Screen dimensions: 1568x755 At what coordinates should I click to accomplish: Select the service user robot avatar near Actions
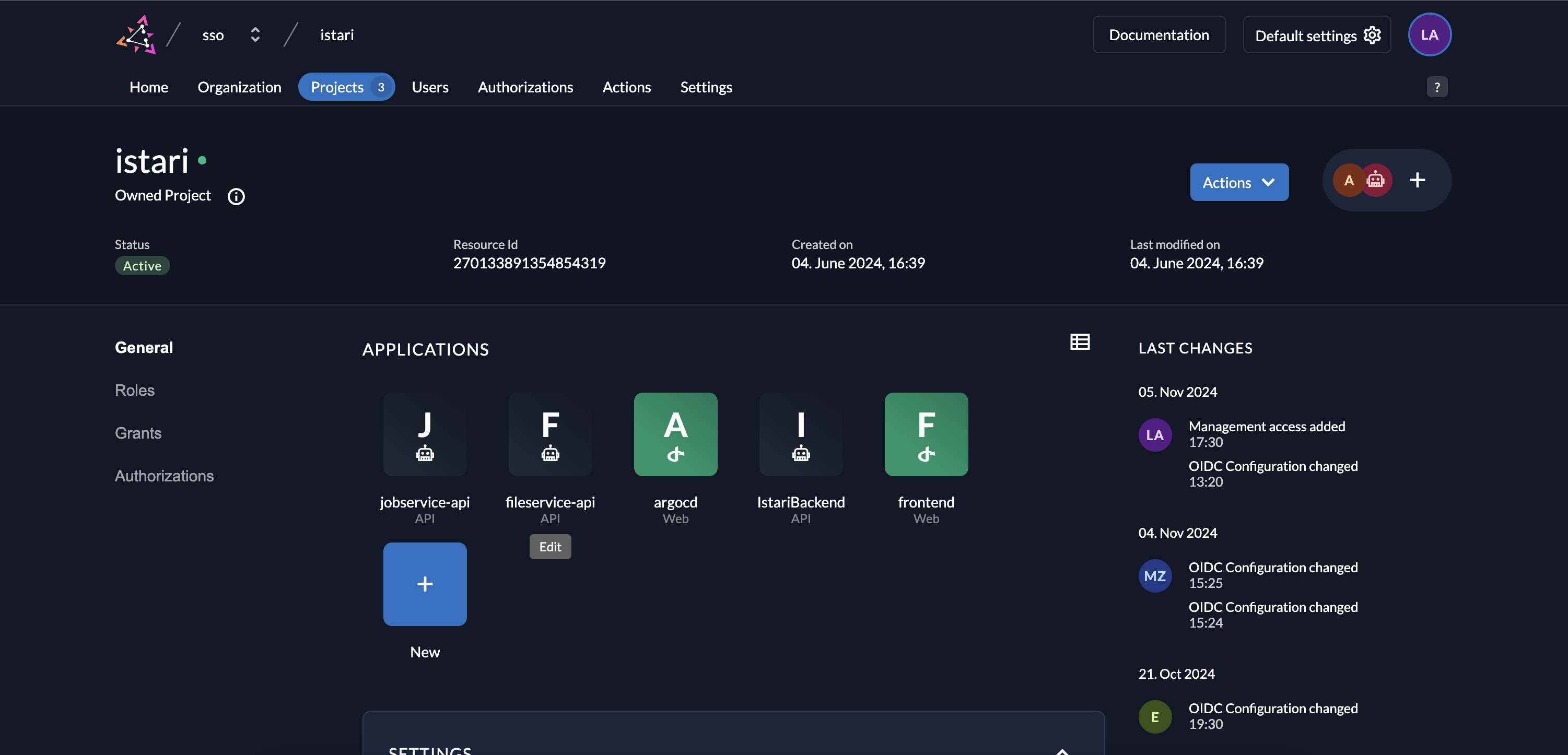pyautogui.click(x=1376, y=180)
